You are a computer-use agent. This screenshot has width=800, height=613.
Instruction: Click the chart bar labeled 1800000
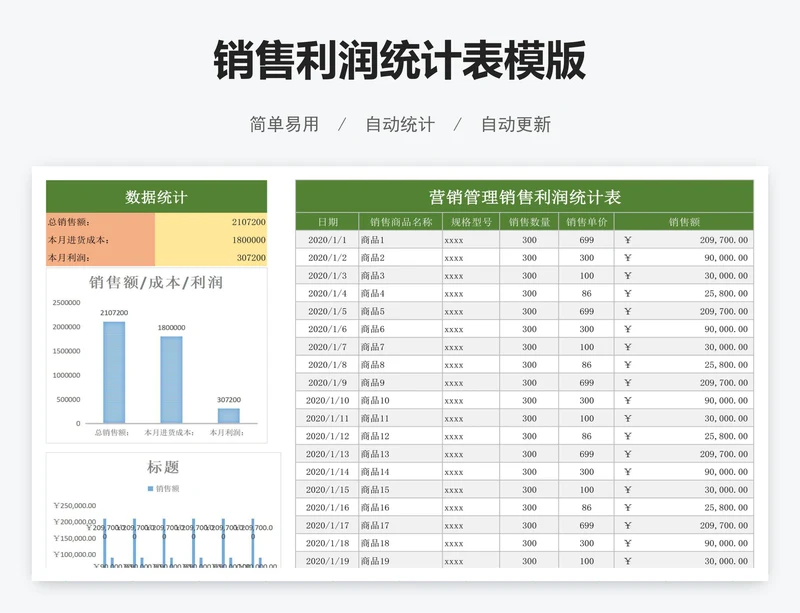[171, 379]
